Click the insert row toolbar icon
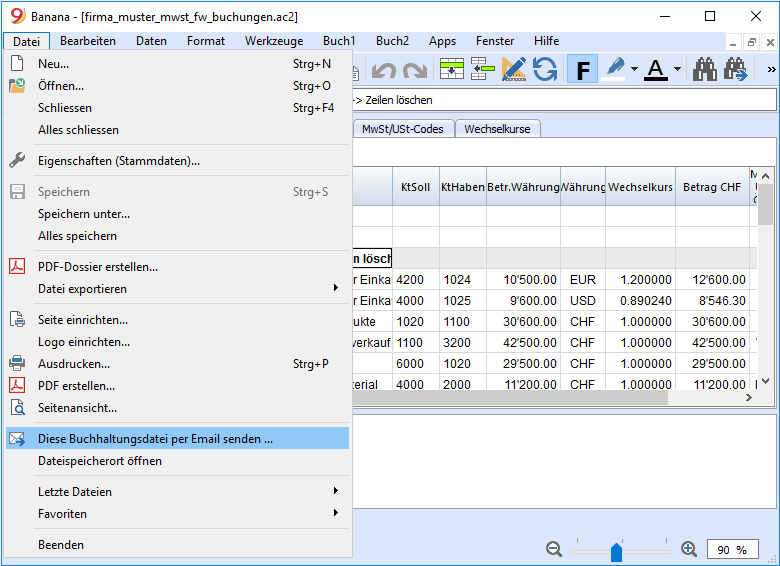Image resolution: width=780 pixels, height=566 pixels. [452, 69]
